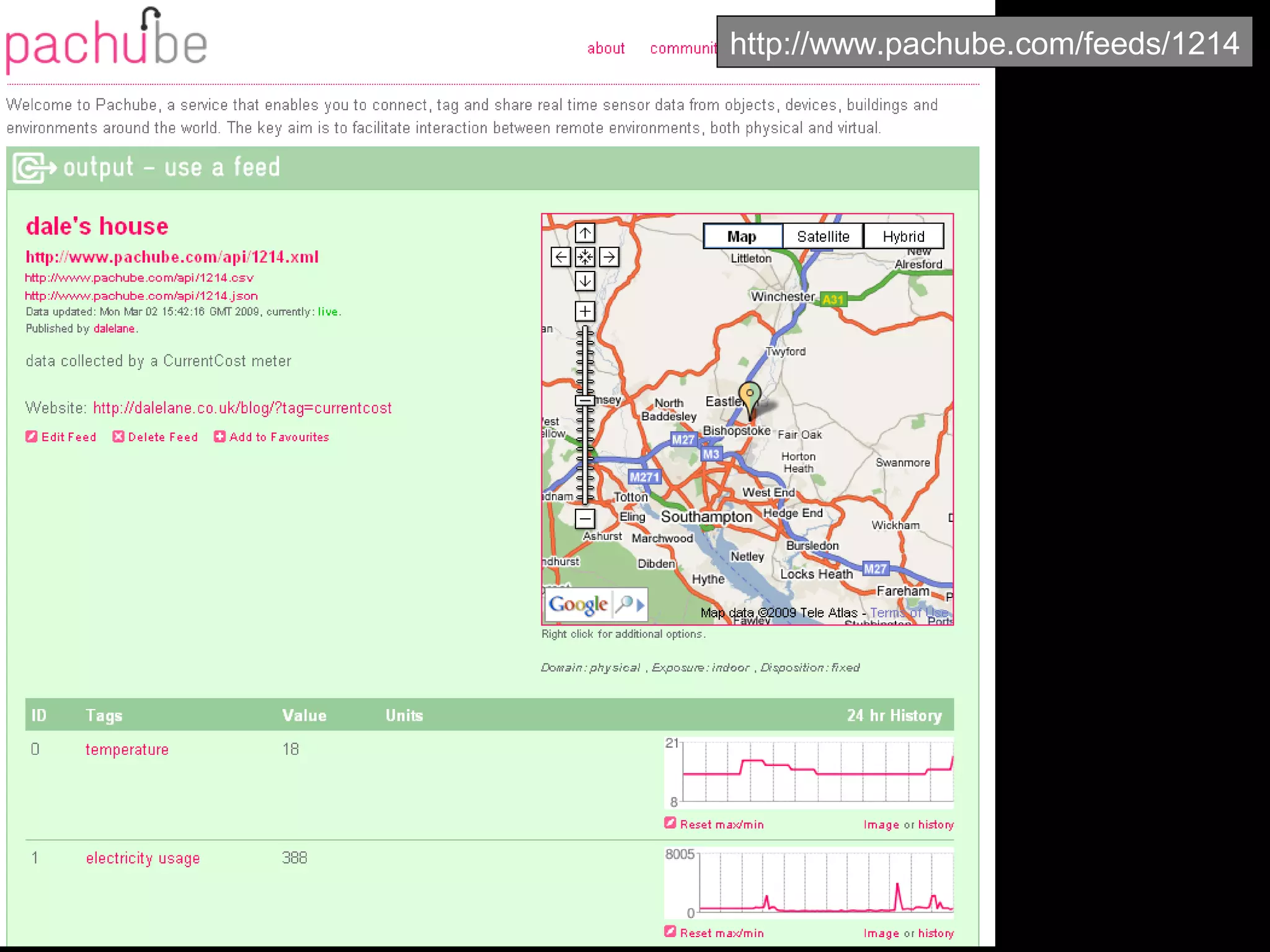Click the green live status text
Viewport: 1270px width, 952px height.
click(x=327, y=312)
